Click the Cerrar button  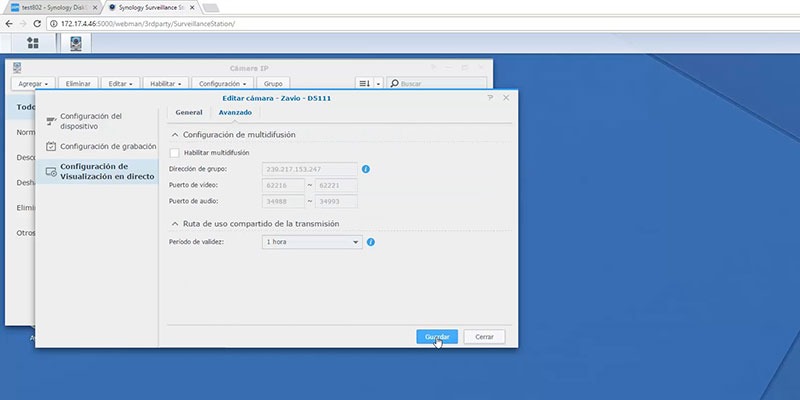tap(484, 337)
